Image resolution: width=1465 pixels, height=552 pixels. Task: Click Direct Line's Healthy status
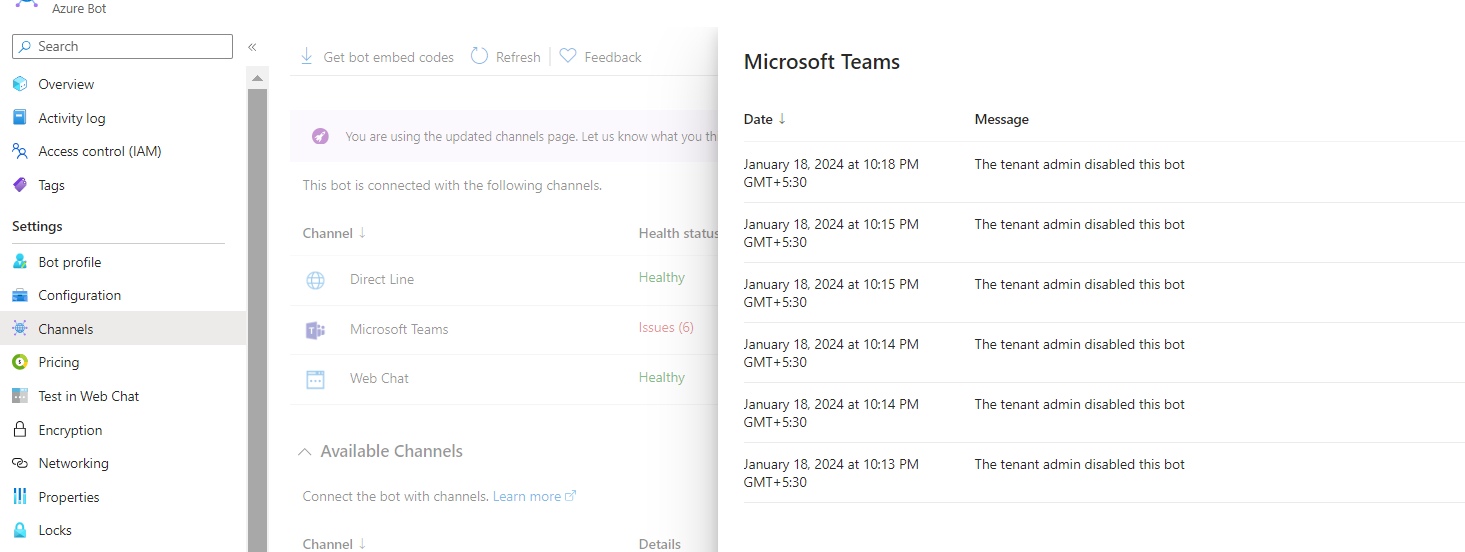662,277
